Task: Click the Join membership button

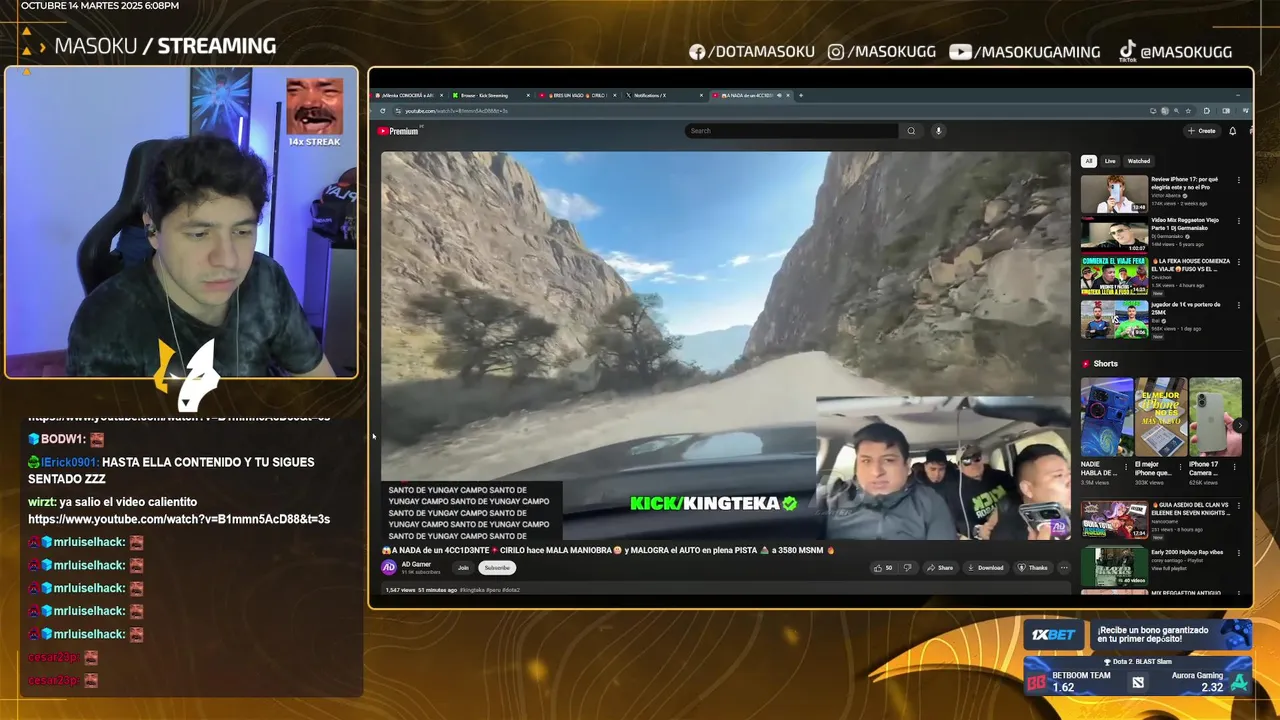Action: coord(463,568)
